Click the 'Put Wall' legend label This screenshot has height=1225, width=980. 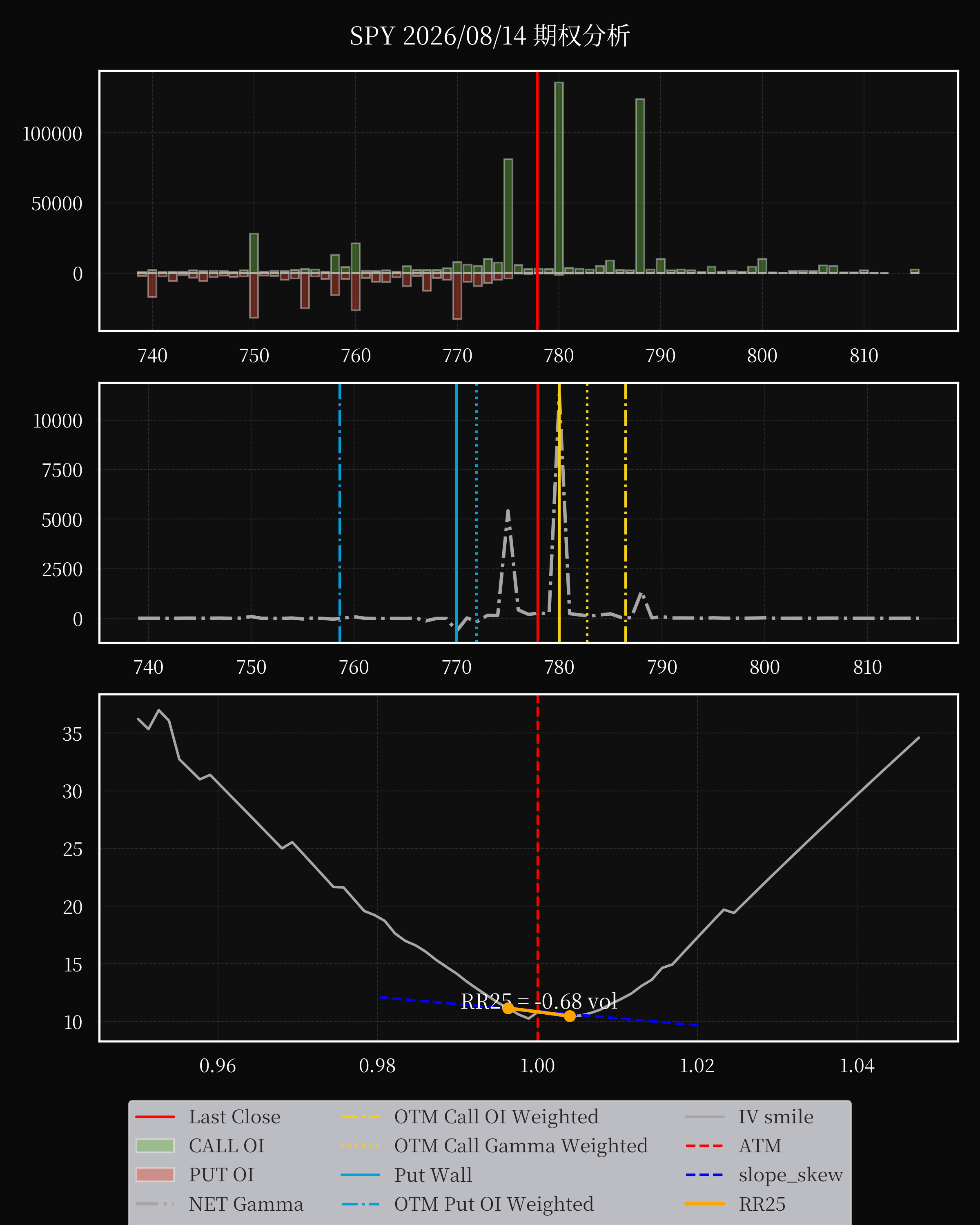click(x=433, y=1174)
